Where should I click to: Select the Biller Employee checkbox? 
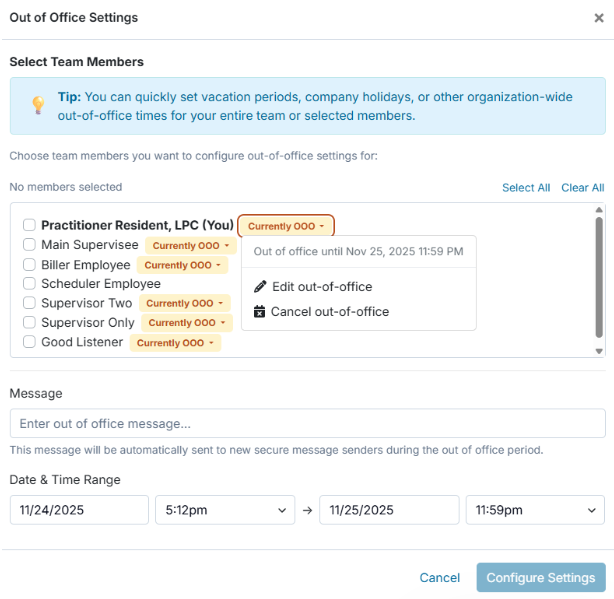(30, 265)
